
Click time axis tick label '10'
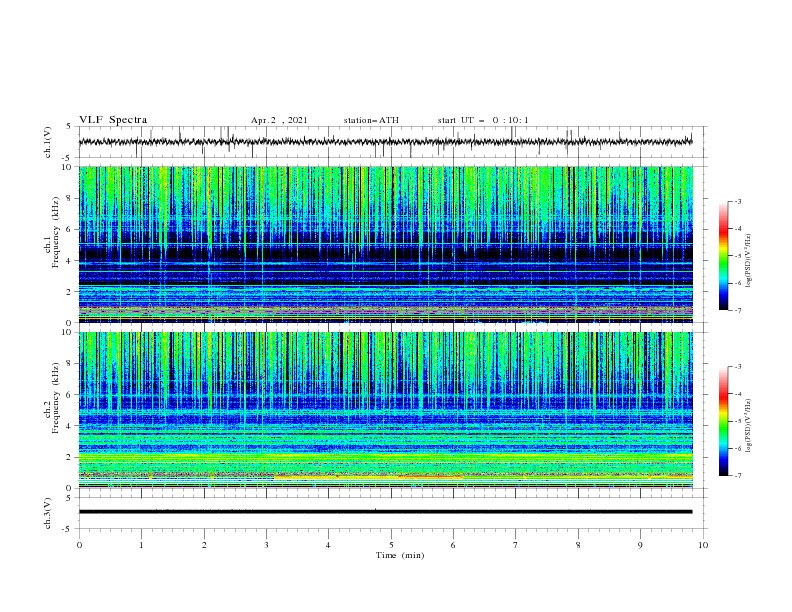click(703, 545)
